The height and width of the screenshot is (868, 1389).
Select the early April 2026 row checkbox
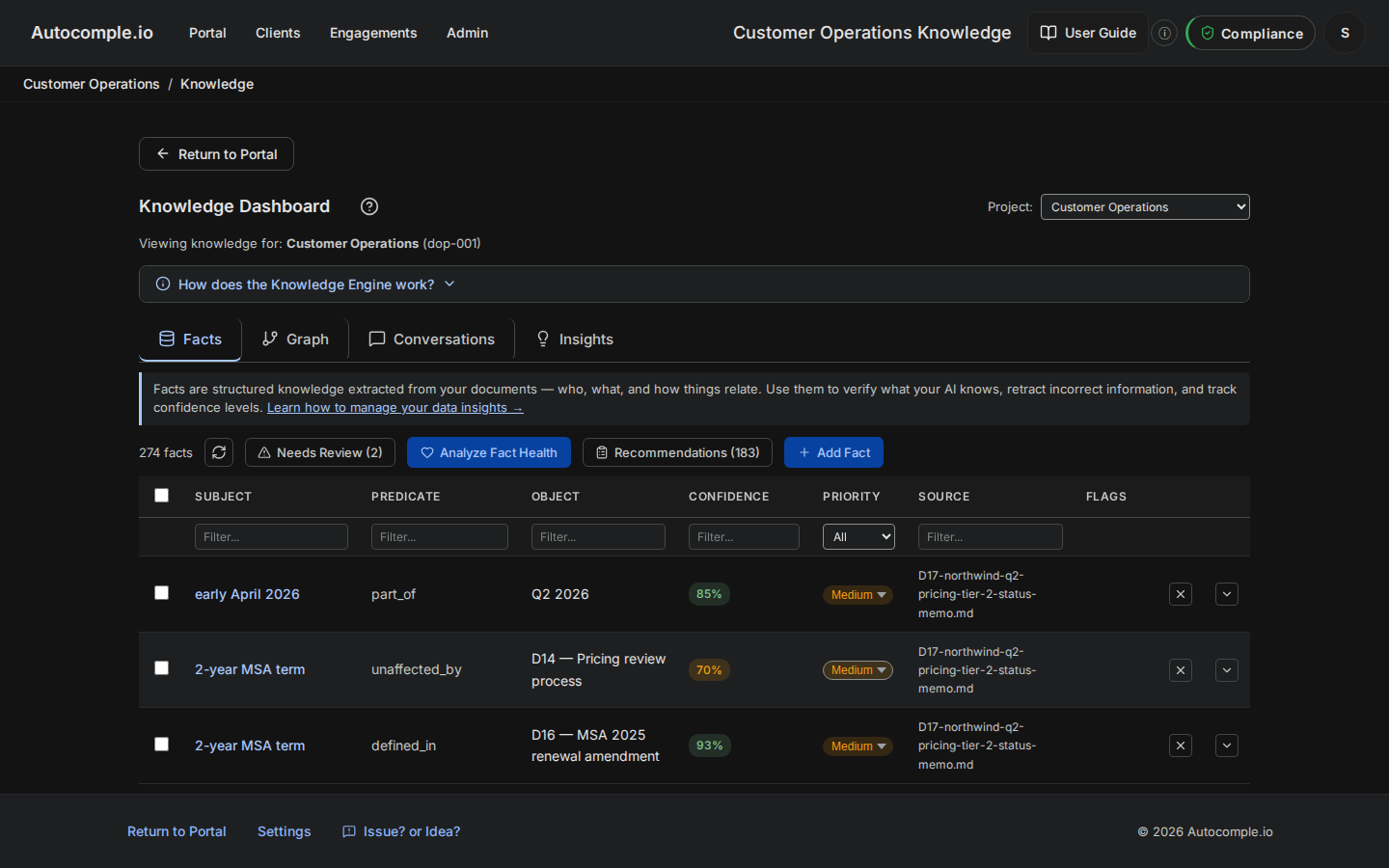pos(161,592)
